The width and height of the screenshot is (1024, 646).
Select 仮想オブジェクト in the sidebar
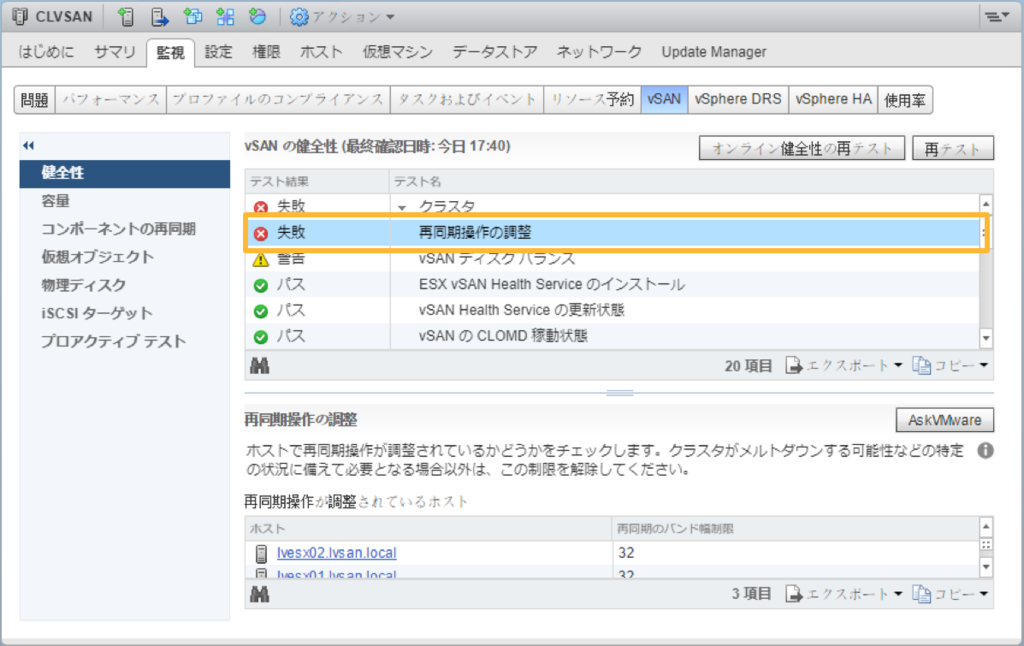pos(125,257)
